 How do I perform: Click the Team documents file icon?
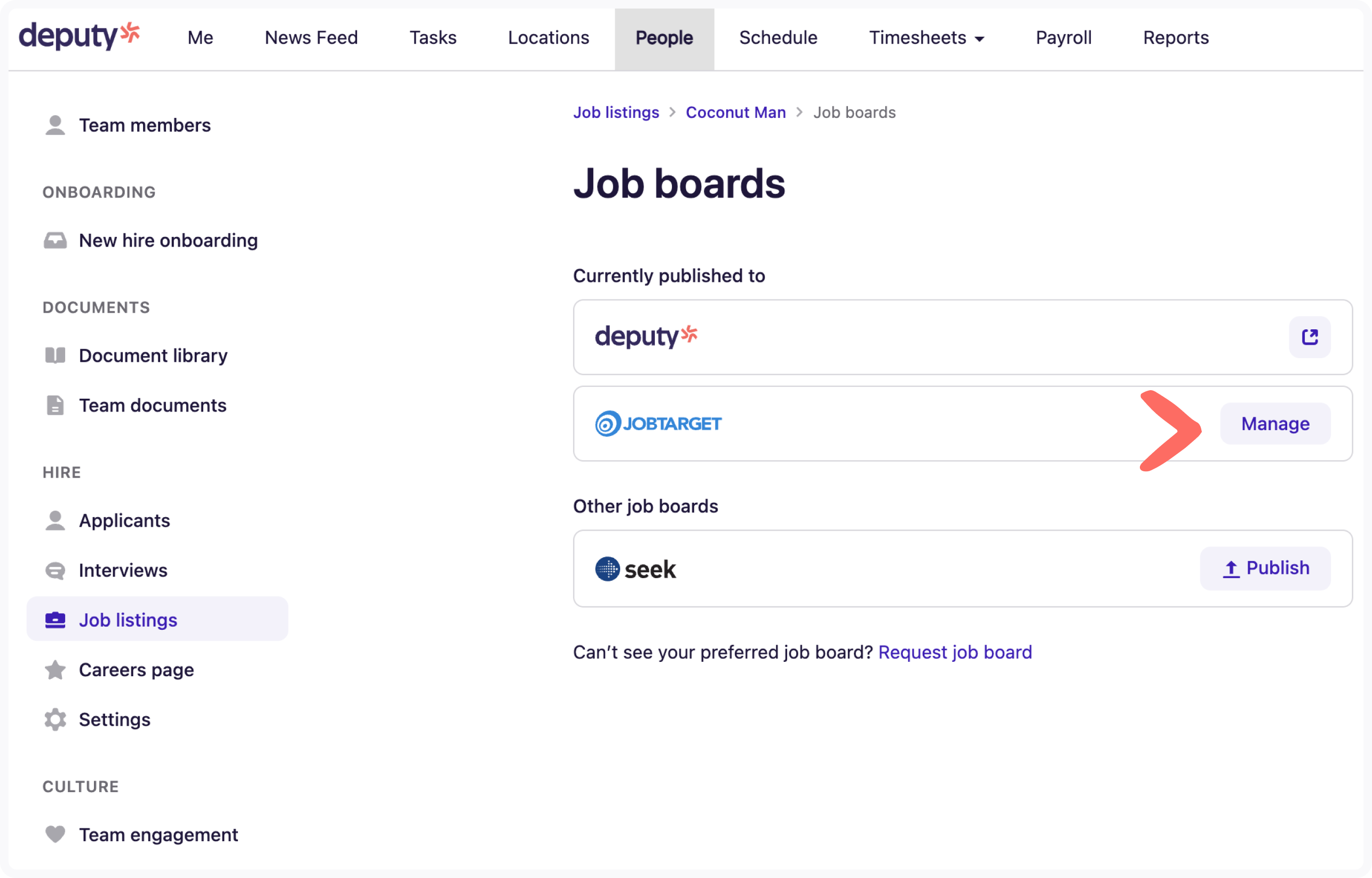[55, 405]
